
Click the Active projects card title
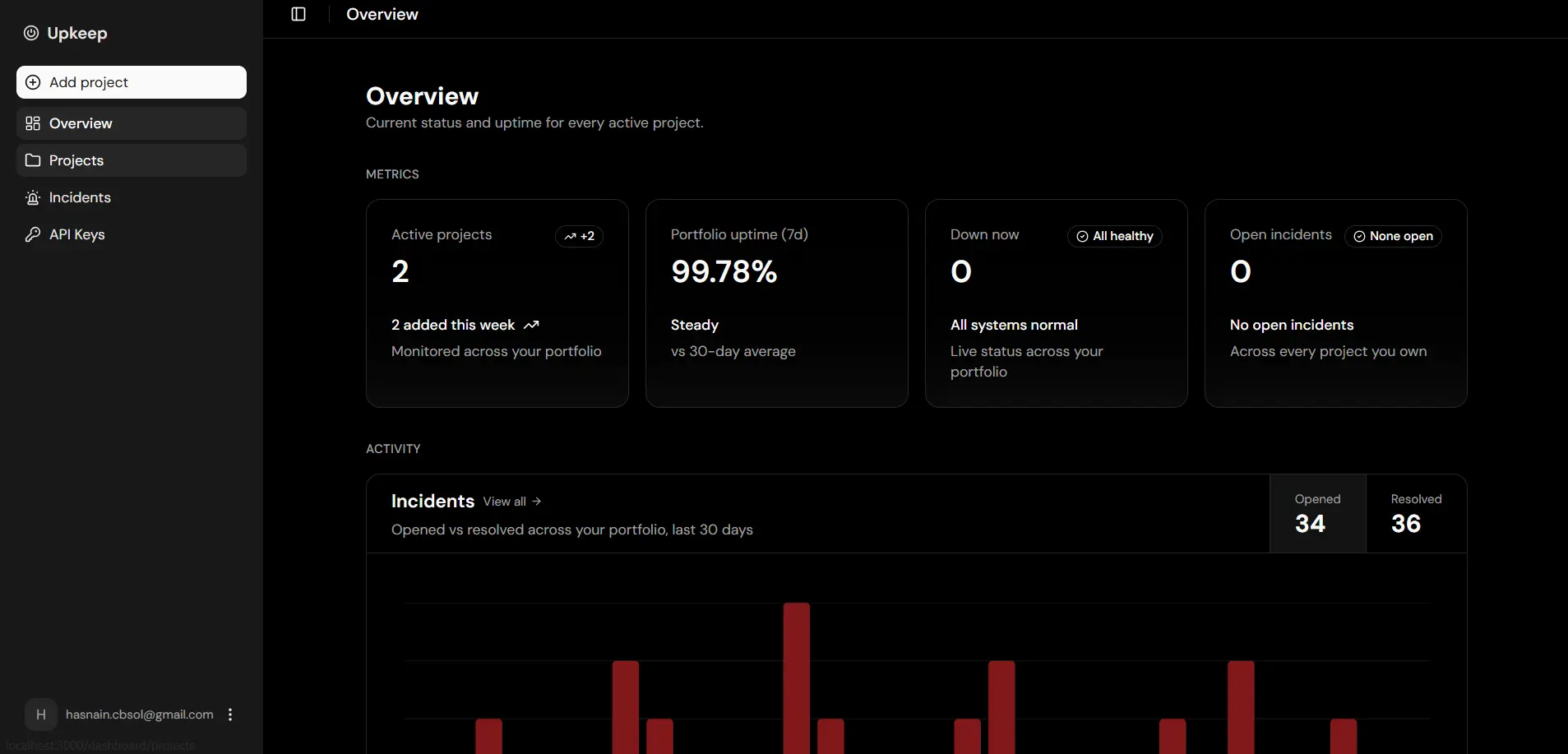click(442, 234)
